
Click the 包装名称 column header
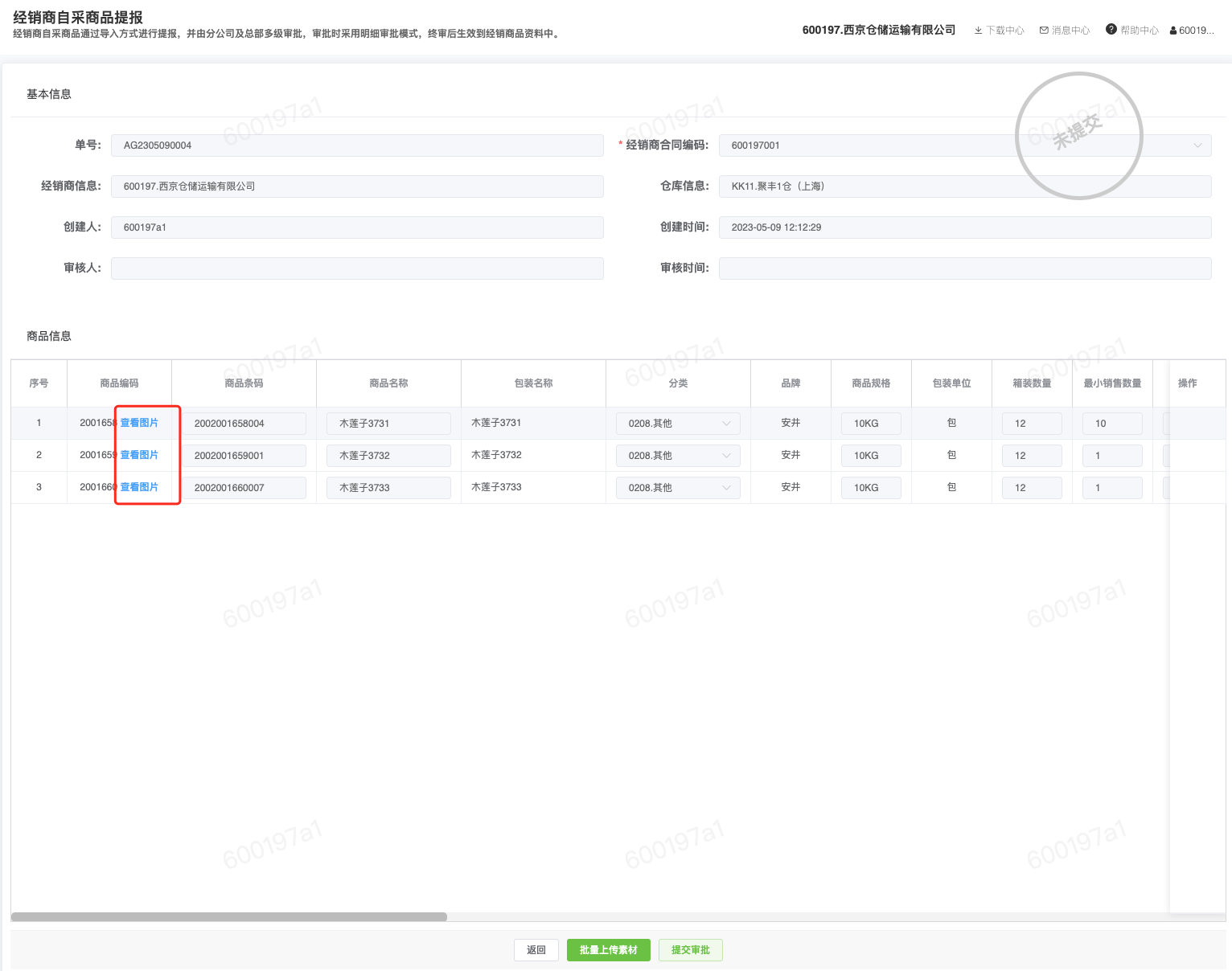pos(533,383)
